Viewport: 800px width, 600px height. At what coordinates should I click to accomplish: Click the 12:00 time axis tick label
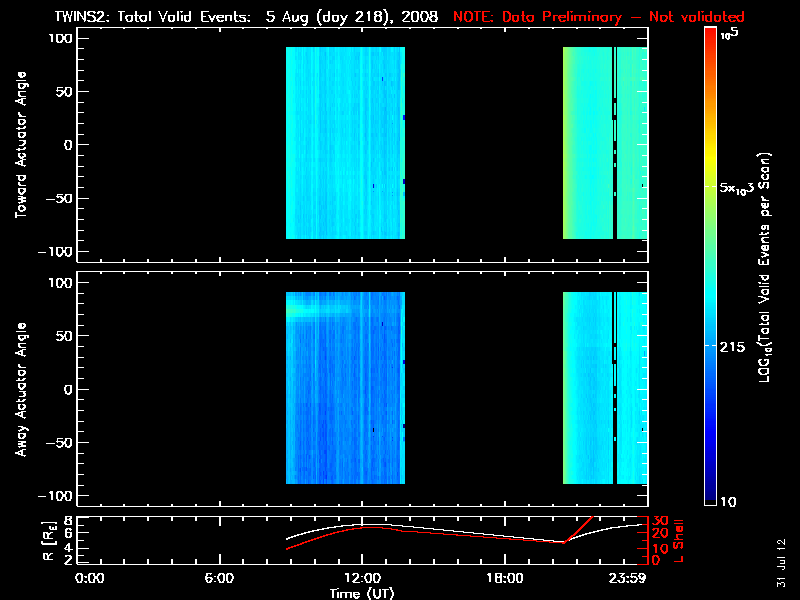(362, 577)
